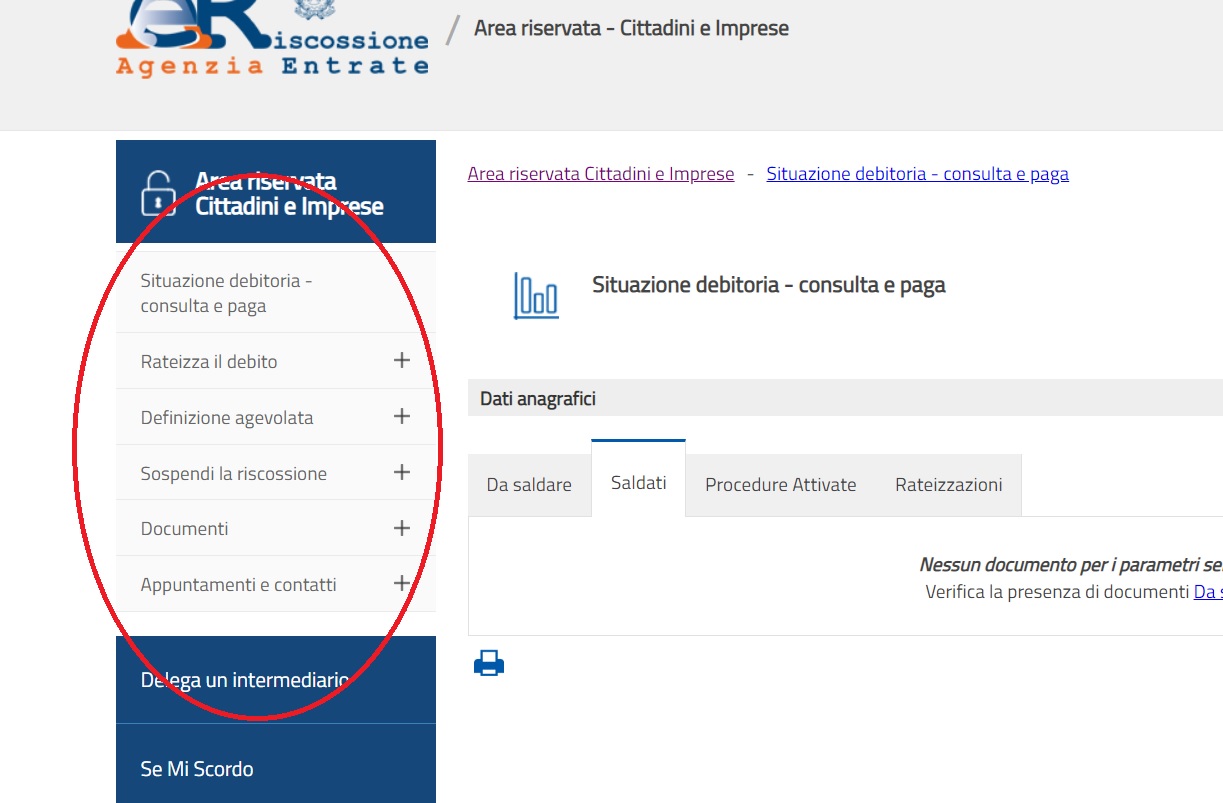
Task: Click the Agenzia Entrate Riscossione logo
Action: (270, 40)
